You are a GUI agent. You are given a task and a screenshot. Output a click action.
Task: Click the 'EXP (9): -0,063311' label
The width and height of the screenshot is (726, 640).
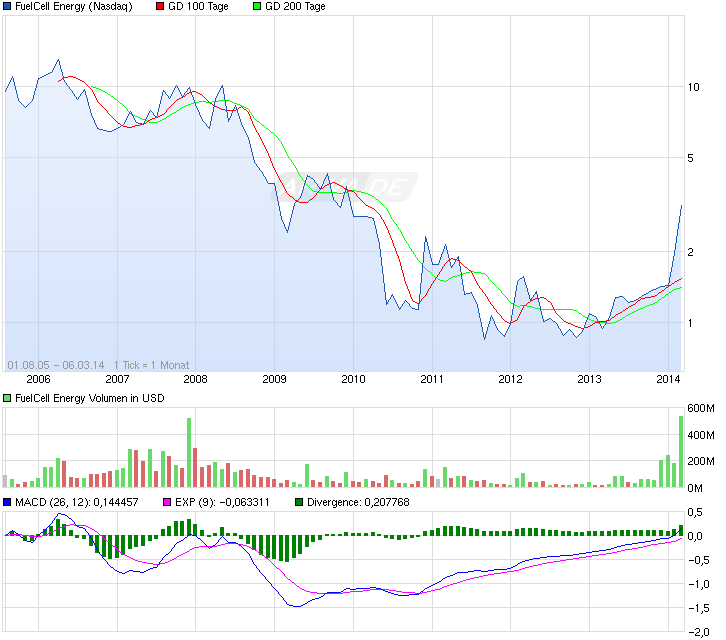(222, 502)
